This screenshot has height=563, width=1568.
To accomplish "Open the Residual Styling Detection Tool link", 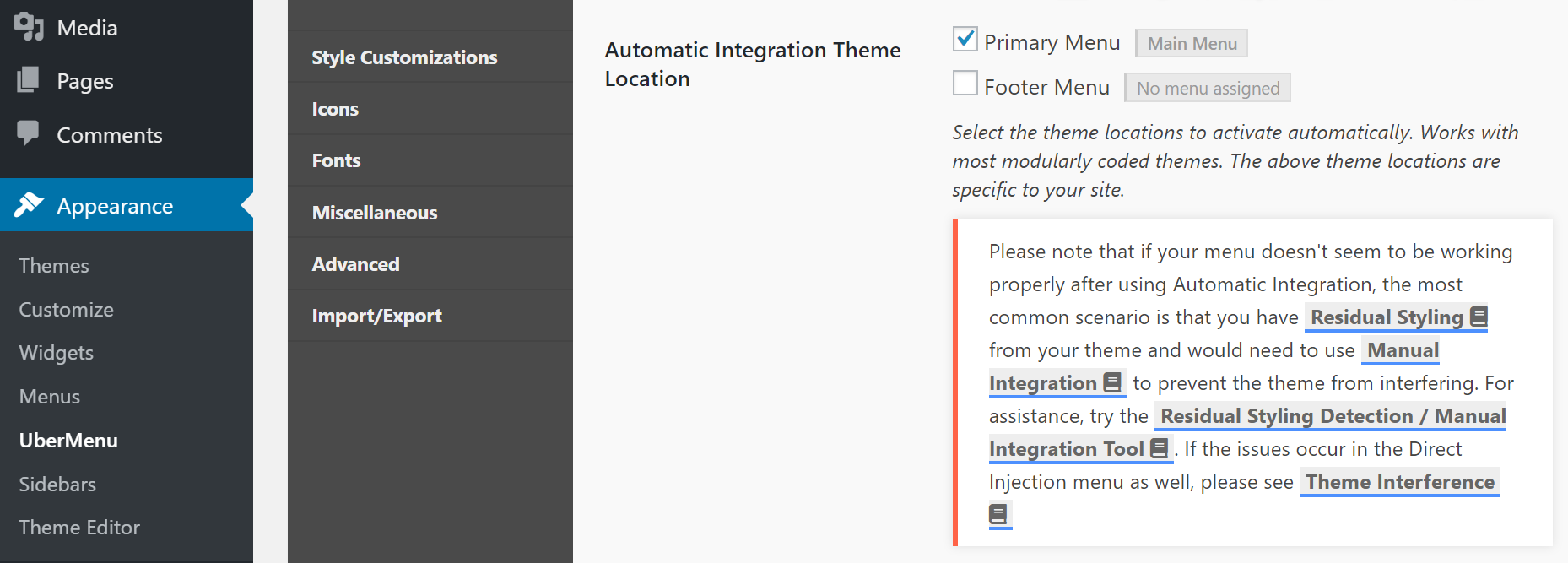I will click(x=1331, y=415).
